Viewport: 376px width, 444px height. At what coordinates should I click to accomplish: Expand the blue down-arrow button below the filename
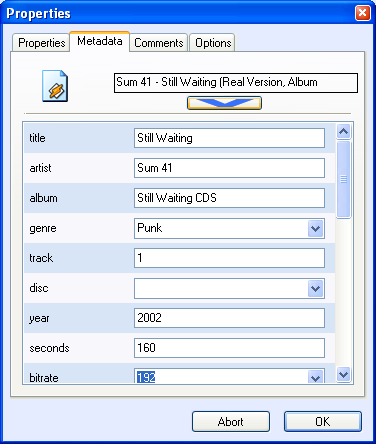point(224,103)
